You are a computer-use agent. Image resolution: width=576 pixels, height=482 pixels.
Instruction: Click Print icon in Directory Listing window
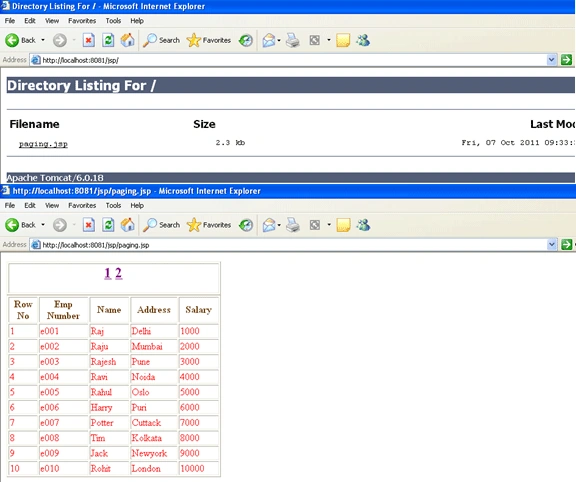pos(293,40)
